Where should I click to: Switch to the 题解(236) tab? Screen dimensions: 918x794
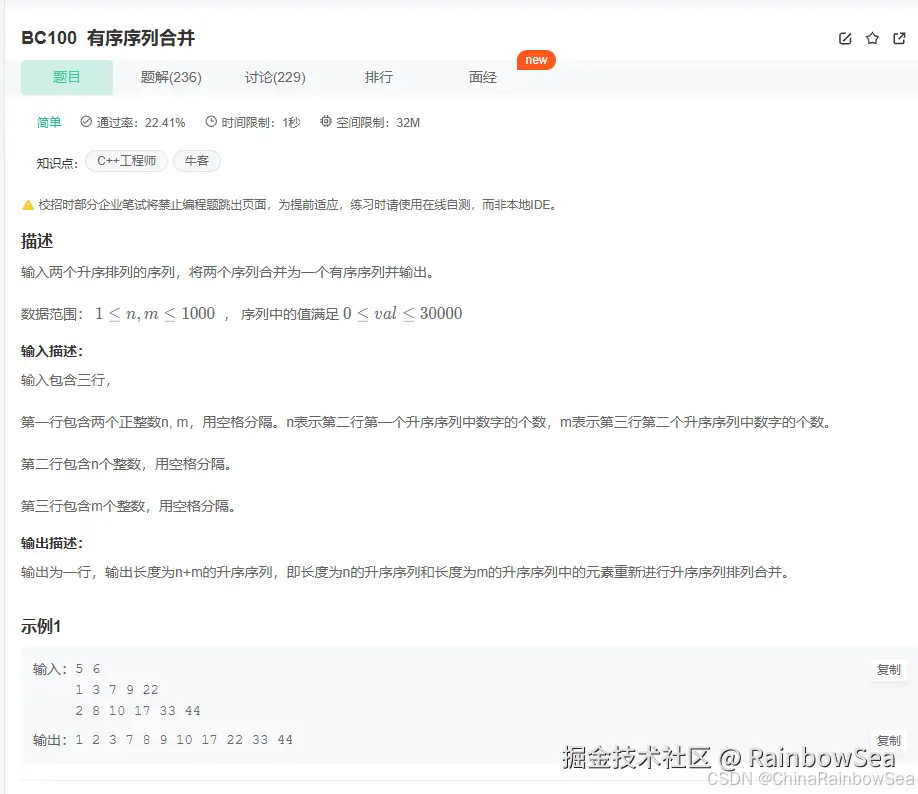click(171, 77)
